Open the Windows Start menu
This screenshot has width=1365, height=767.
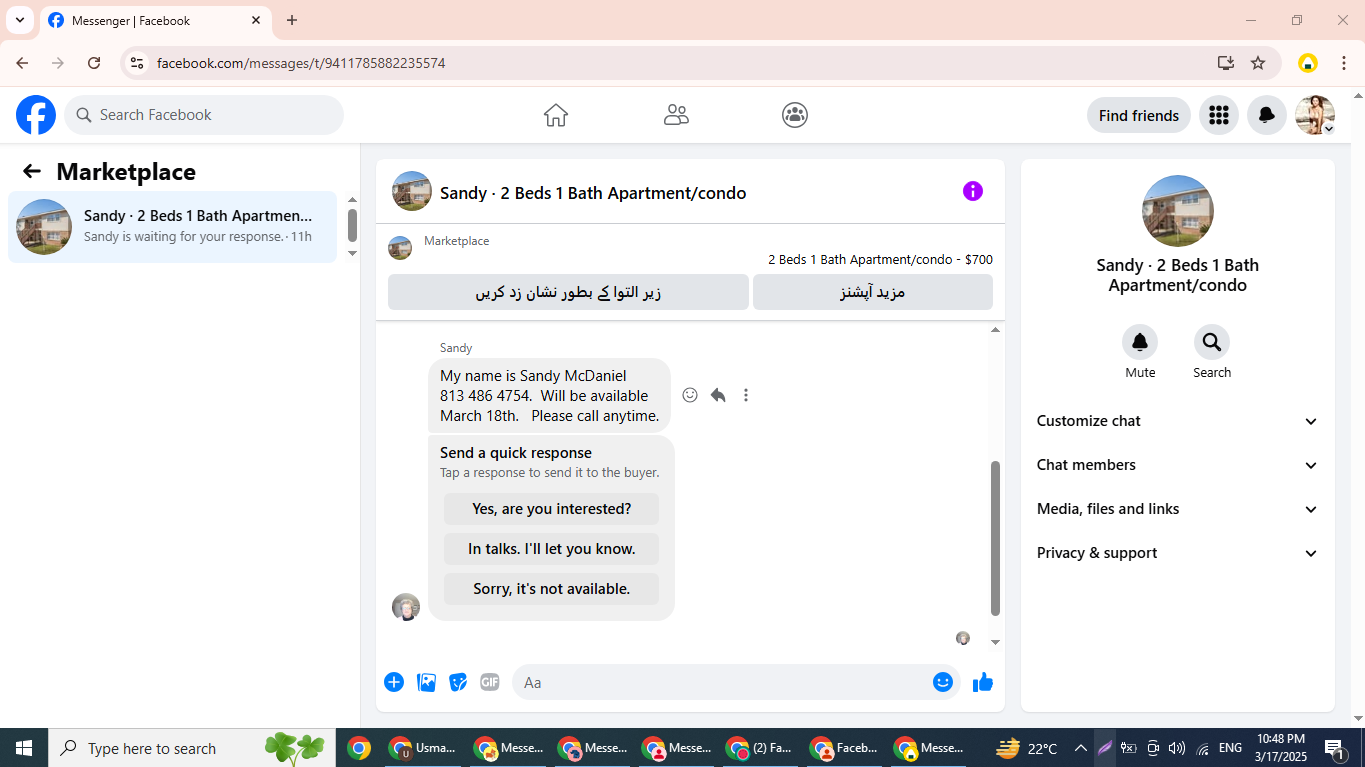24,748
